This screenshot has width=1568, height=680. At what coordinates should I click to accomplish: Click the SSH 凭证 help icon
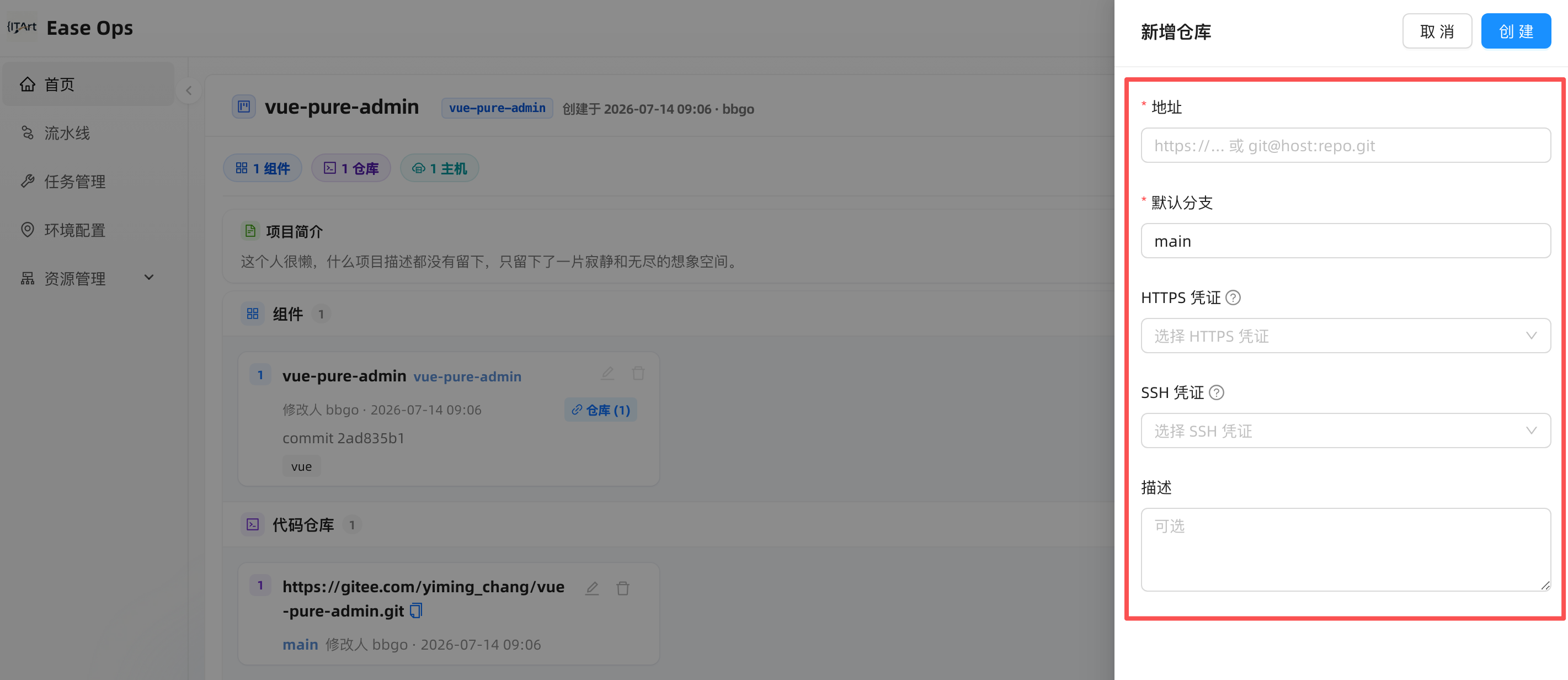[1216, 392]
